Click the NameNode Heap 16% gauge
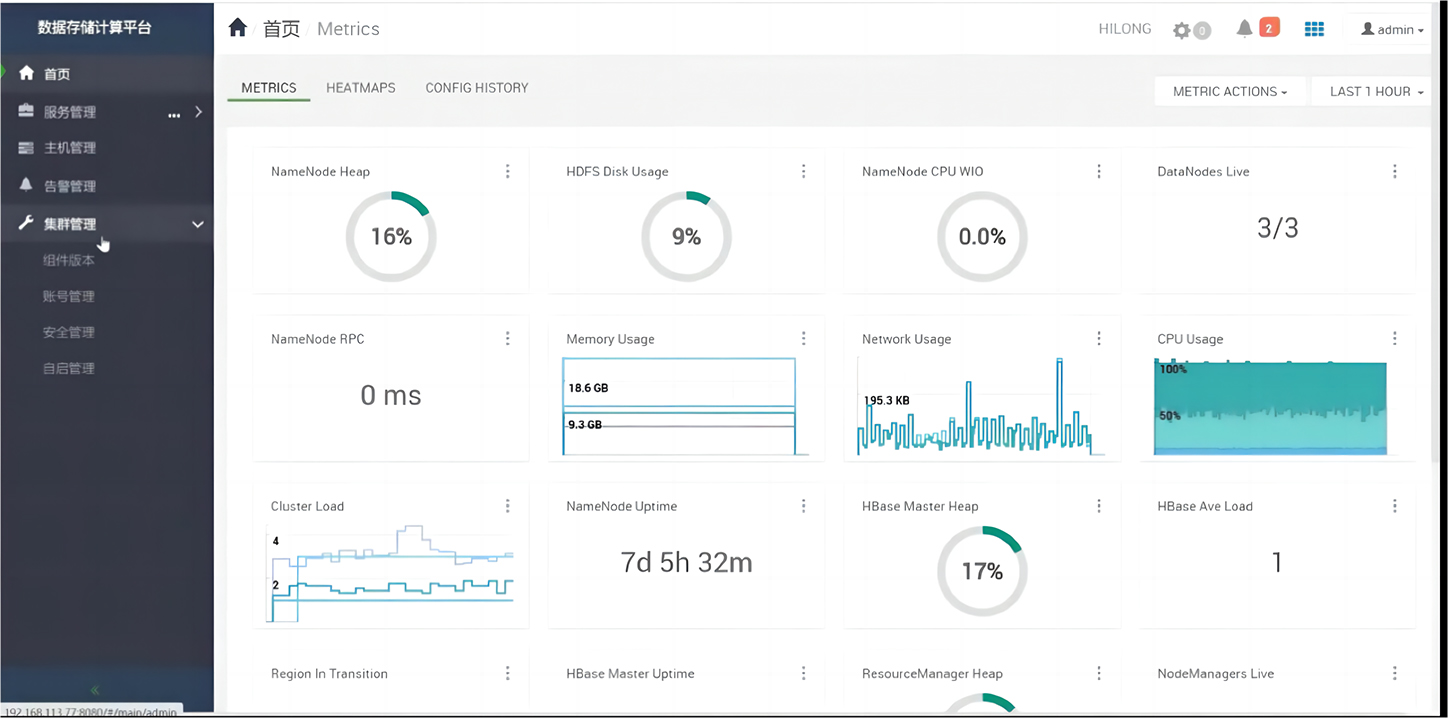Viewport: 1448px width, 718px height. point(391,237)
